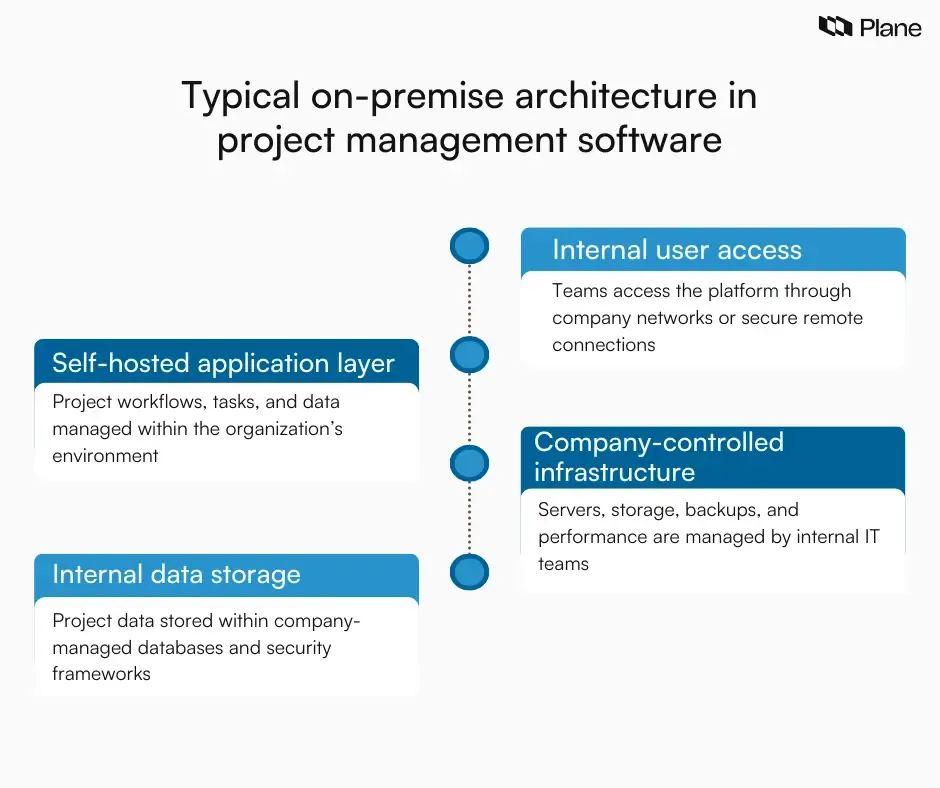The height and width of the screenshot is (788, 940).
Task: Toggle the Self-hosted application layer header
Action: pos(227,363)
